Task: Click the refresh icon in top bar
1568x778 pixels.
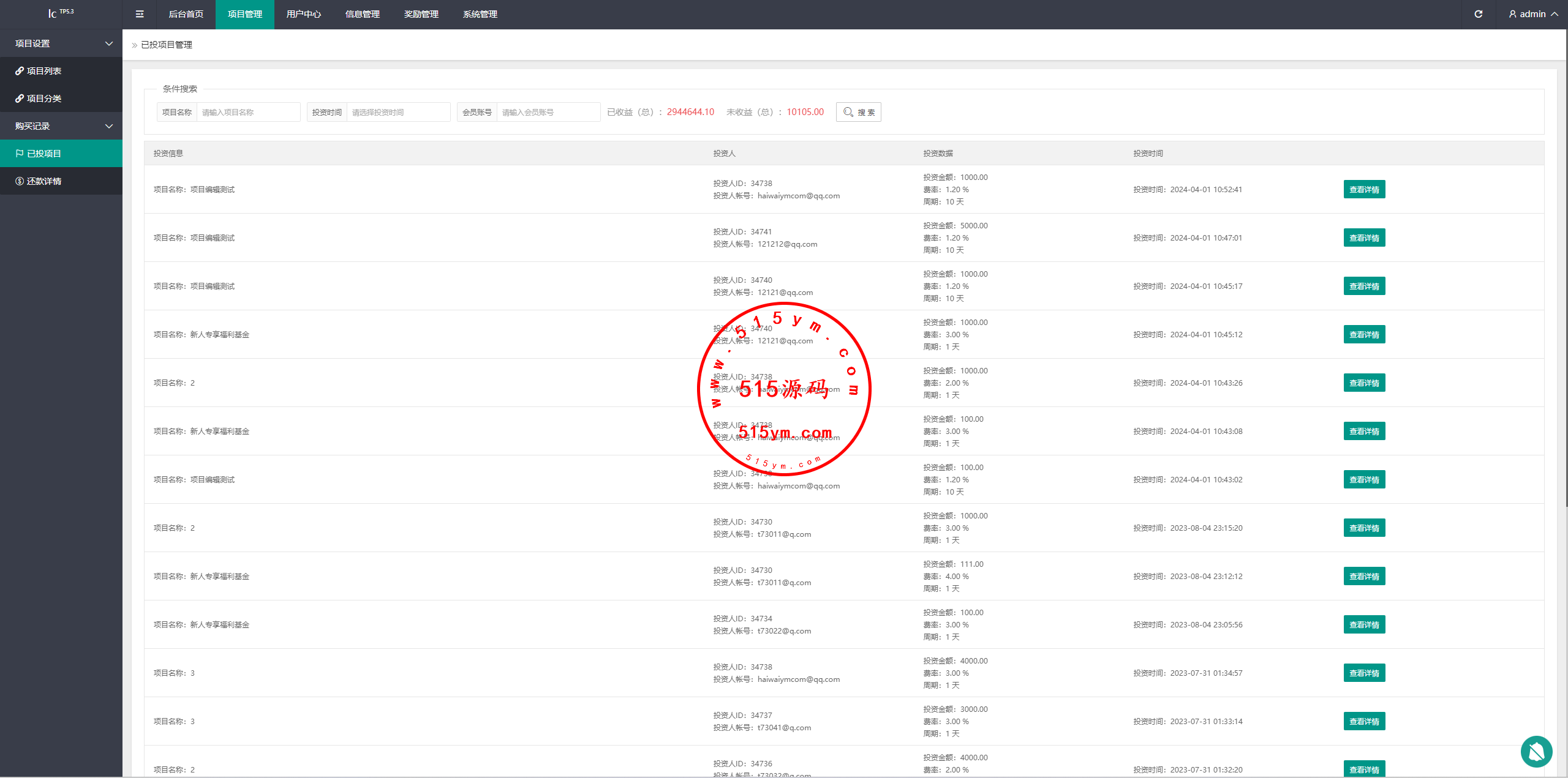Action: coord(1478,14)
